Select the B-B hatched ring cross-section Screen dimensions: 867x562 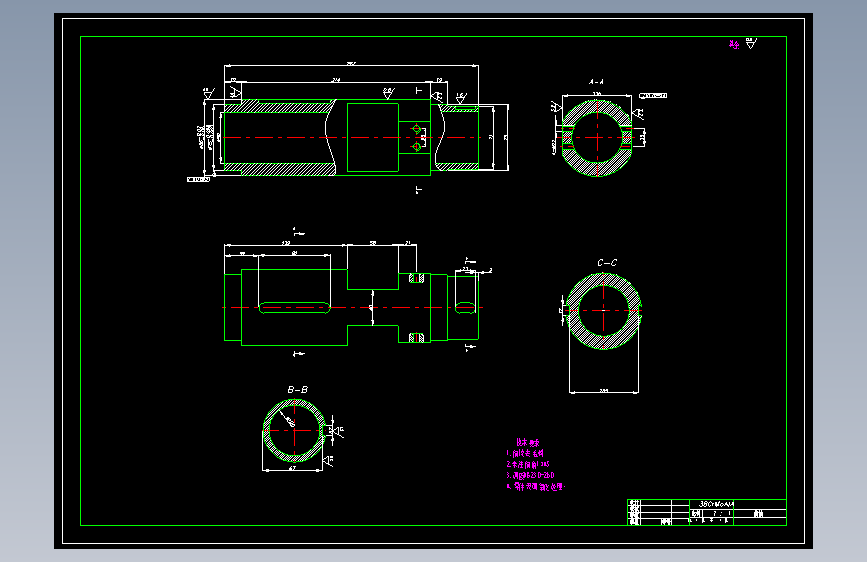[294, 431]
